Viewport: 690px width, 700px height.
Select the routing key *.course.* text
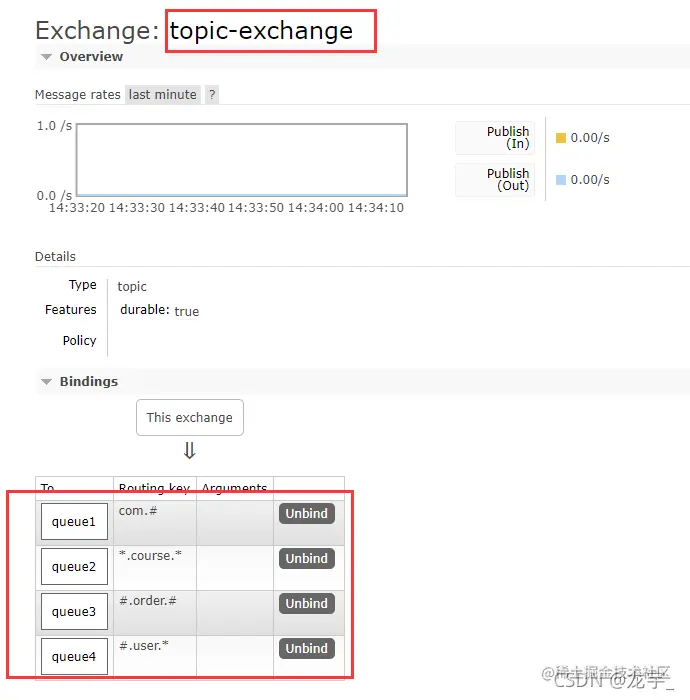150,556
